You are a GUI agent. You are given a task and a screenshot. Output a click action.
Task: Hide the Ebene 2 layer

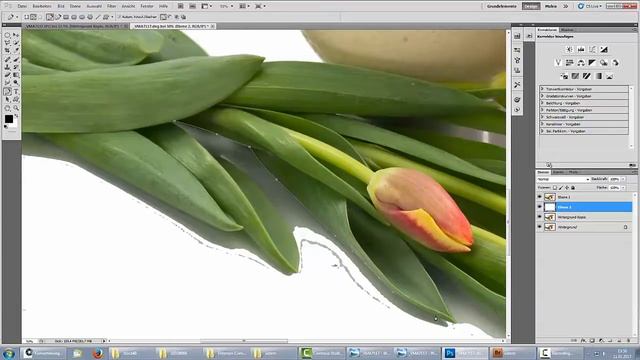[x=539, y=207]
